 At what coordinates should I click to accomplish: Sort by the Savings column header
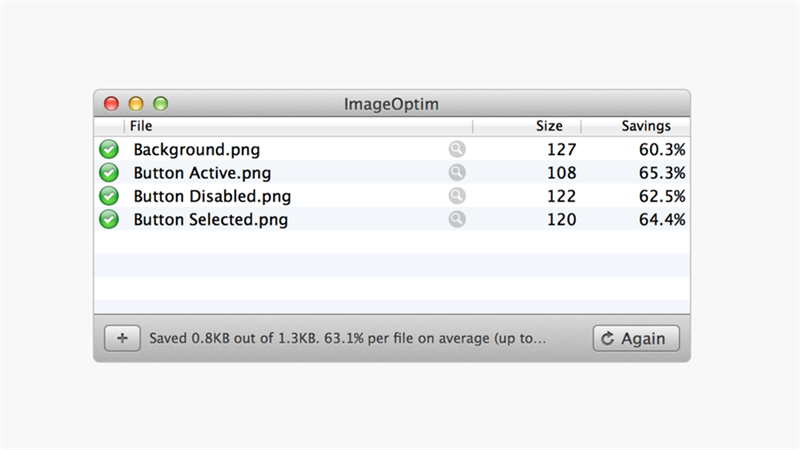click(x=636, y=126)
